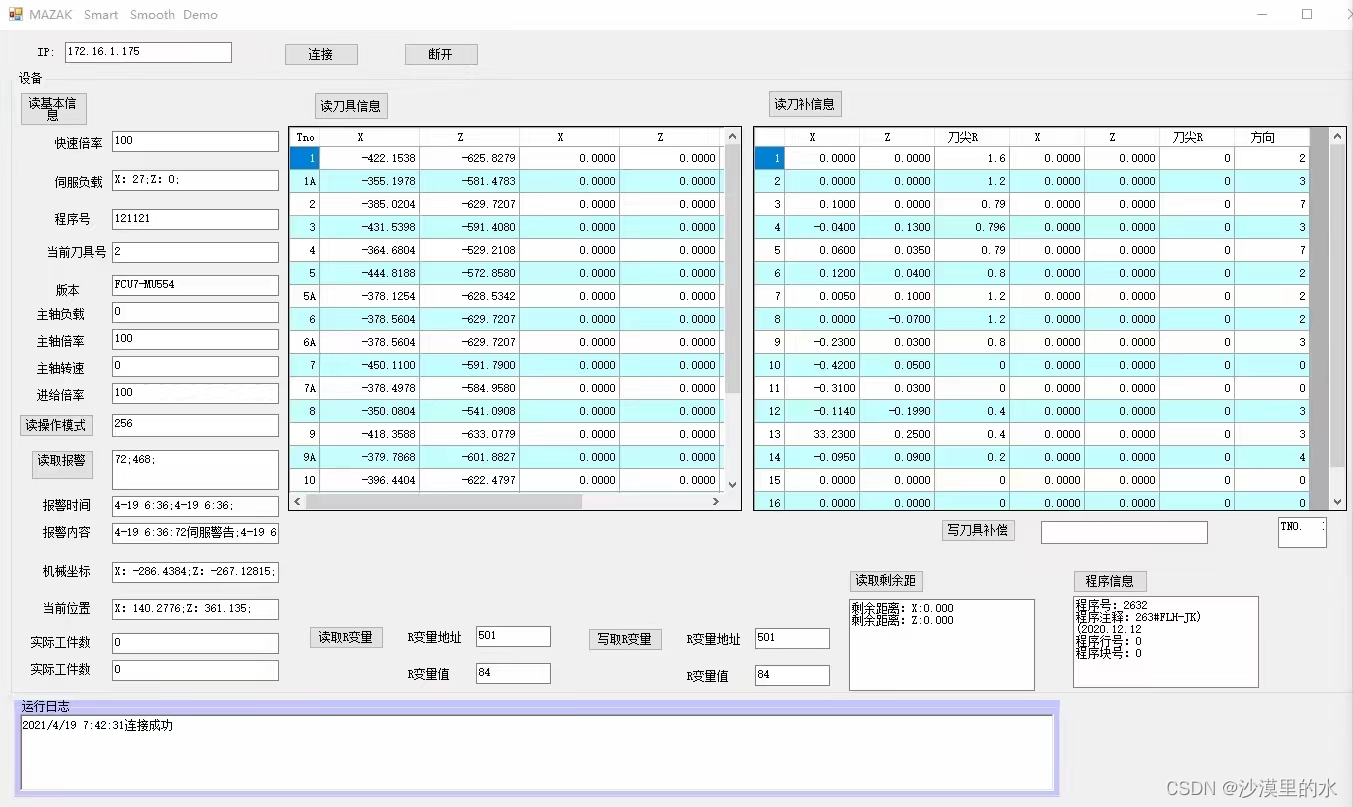
Task: Click the 程序号 field showing 121121
Action: click(x=195, y=219)
